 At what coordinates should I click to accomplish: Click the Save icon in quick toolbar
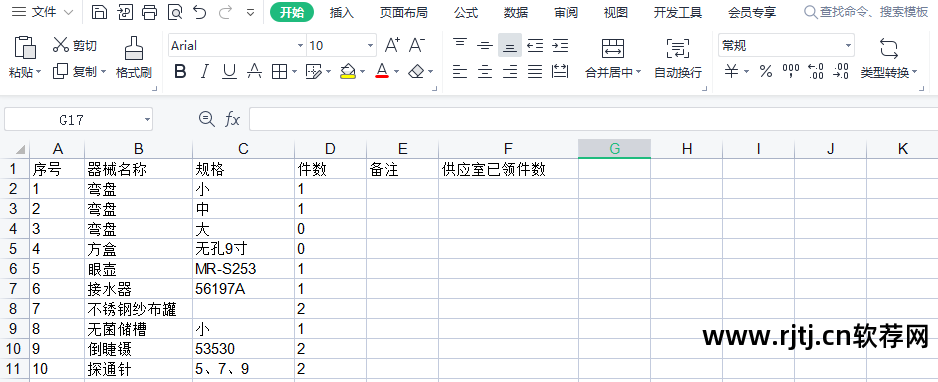point(99,12)
